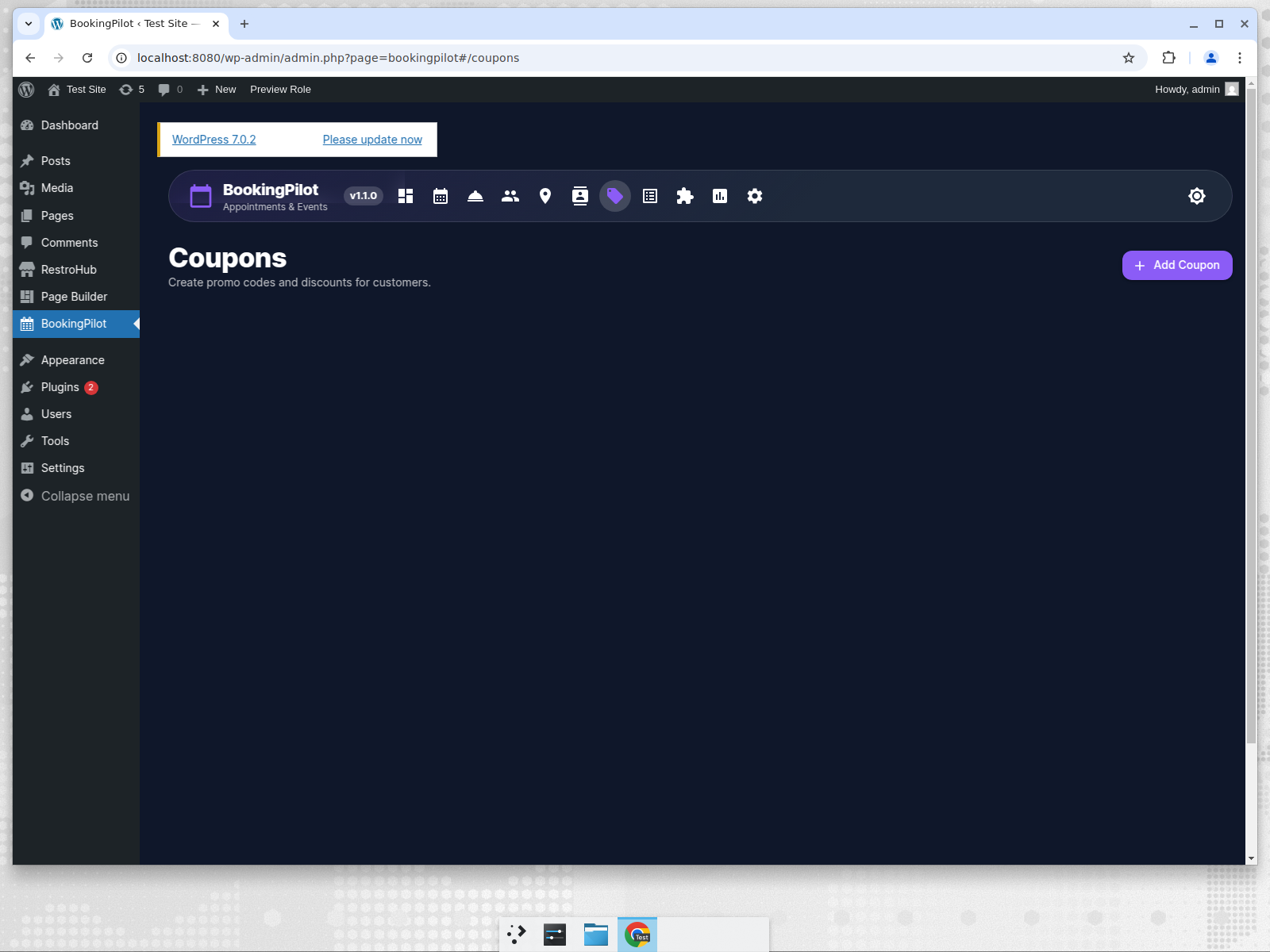
Task: Open the tab search dropdown arrow
Action: 29,24
